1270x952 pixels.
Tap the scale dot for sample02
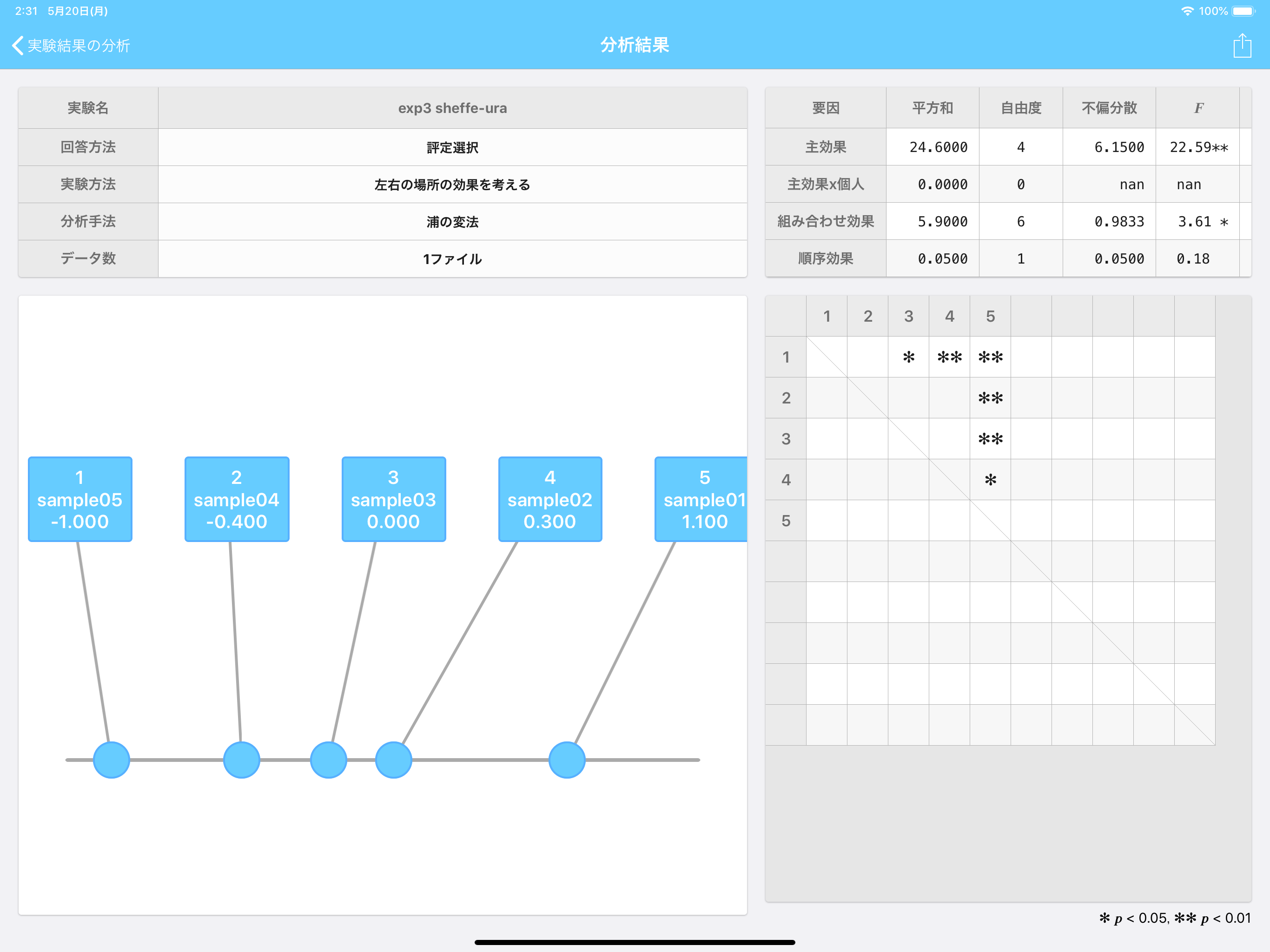[393, 760]
